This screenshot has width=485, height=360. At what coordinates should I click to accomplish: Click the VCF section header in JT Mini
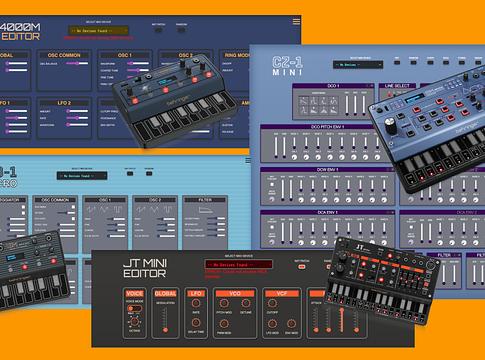[x=282, y=294]
